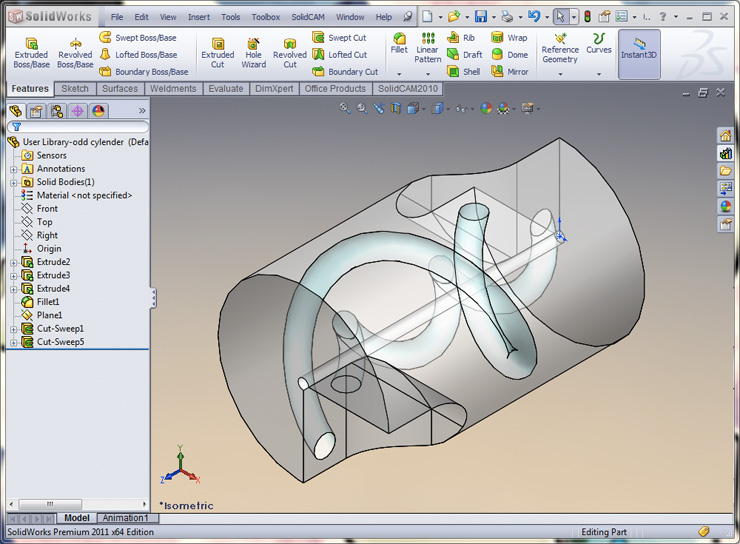Select the Extruded Boss/Base tool

[31, 53]
